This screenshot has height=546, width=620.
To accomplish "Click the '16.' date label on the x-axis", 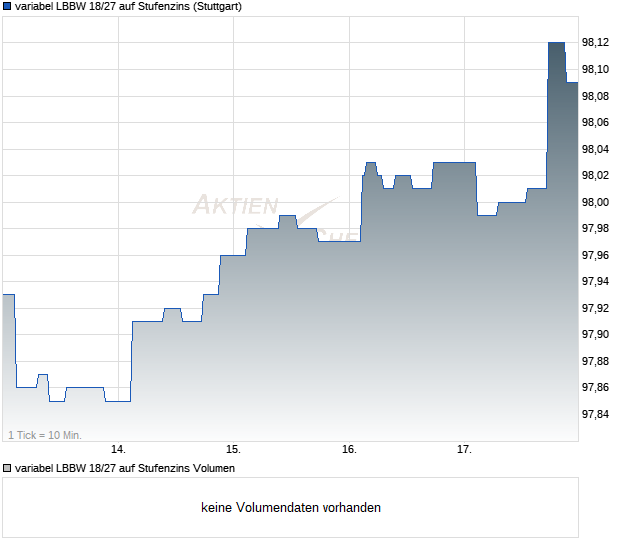I will (x=349, y=449).
